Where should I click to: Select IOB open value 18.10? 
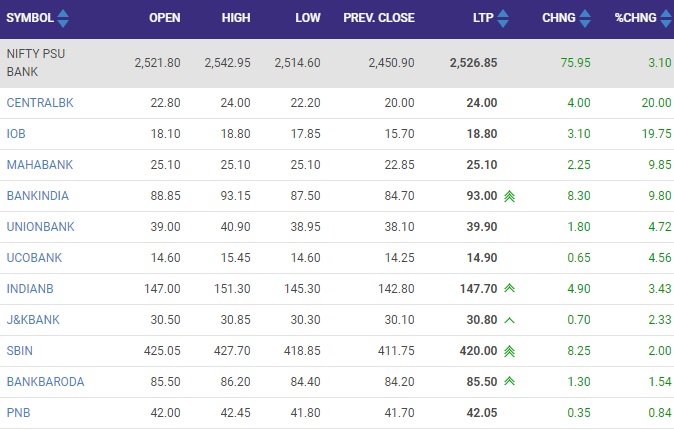(165, 134)
